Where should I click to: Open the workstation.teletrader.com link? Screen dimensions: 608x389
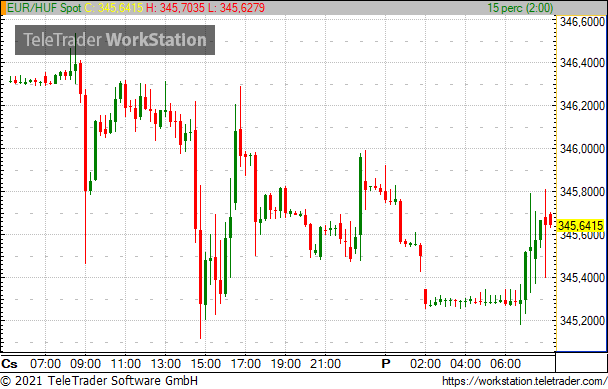click(x=524, y=381)
